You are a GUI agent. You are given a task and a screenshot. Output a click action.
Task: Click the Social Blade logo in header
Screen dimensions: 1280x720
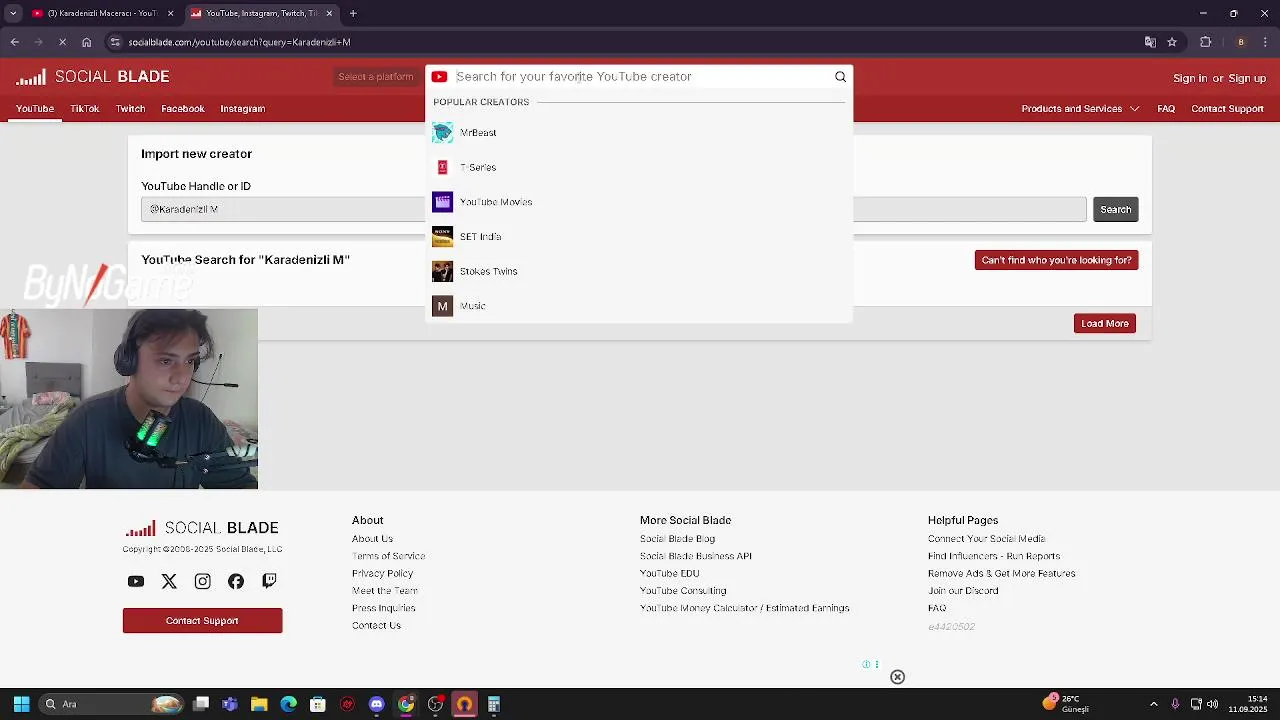coord(93,77)
